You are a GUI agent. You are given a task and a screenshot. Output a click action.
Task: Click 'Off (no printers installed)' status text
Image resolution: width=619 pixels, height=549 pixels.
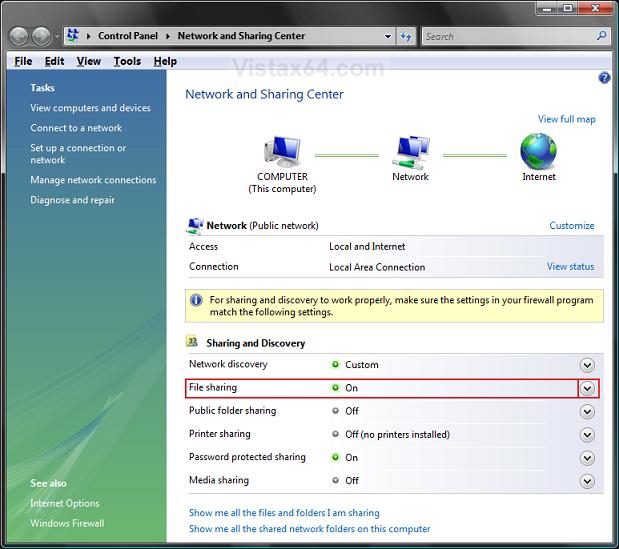[x=398, y=435]
